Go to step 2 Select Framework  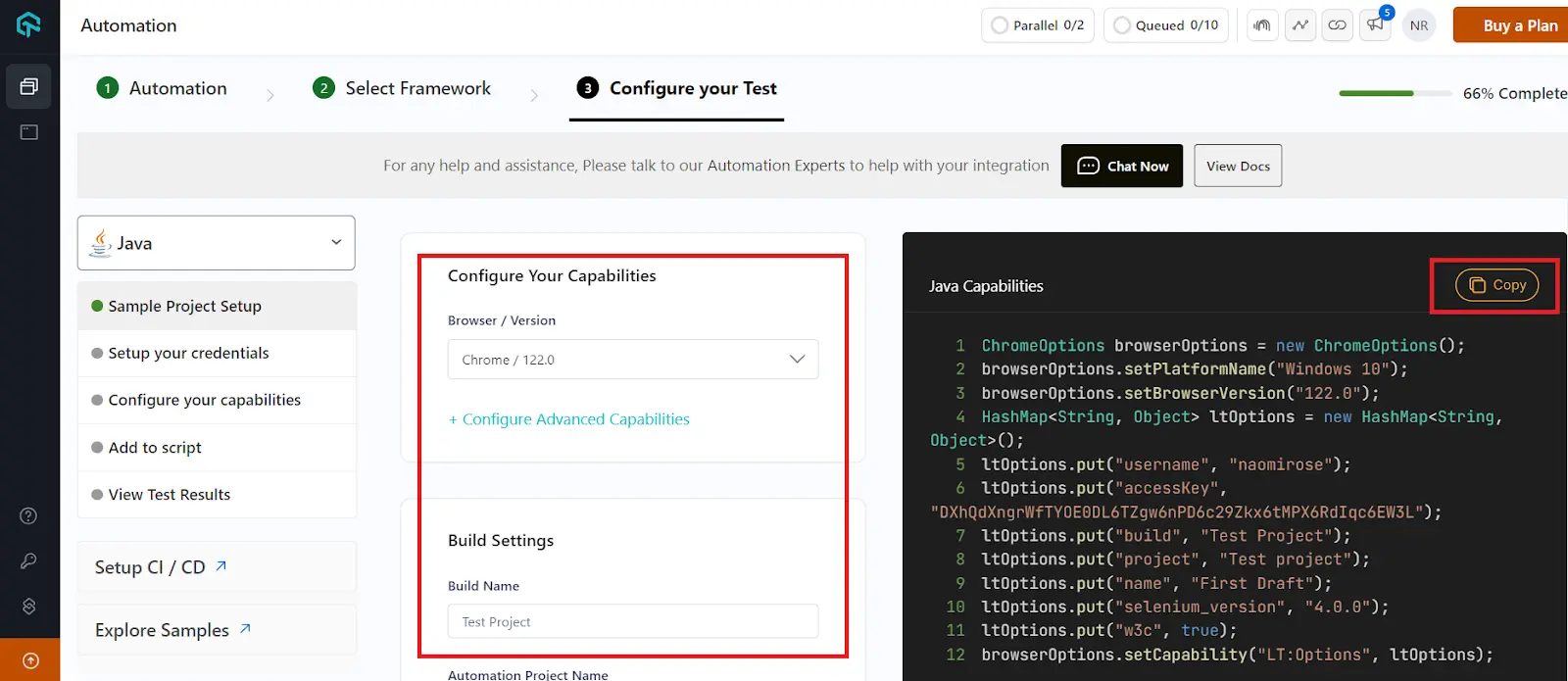coord(402,88)
